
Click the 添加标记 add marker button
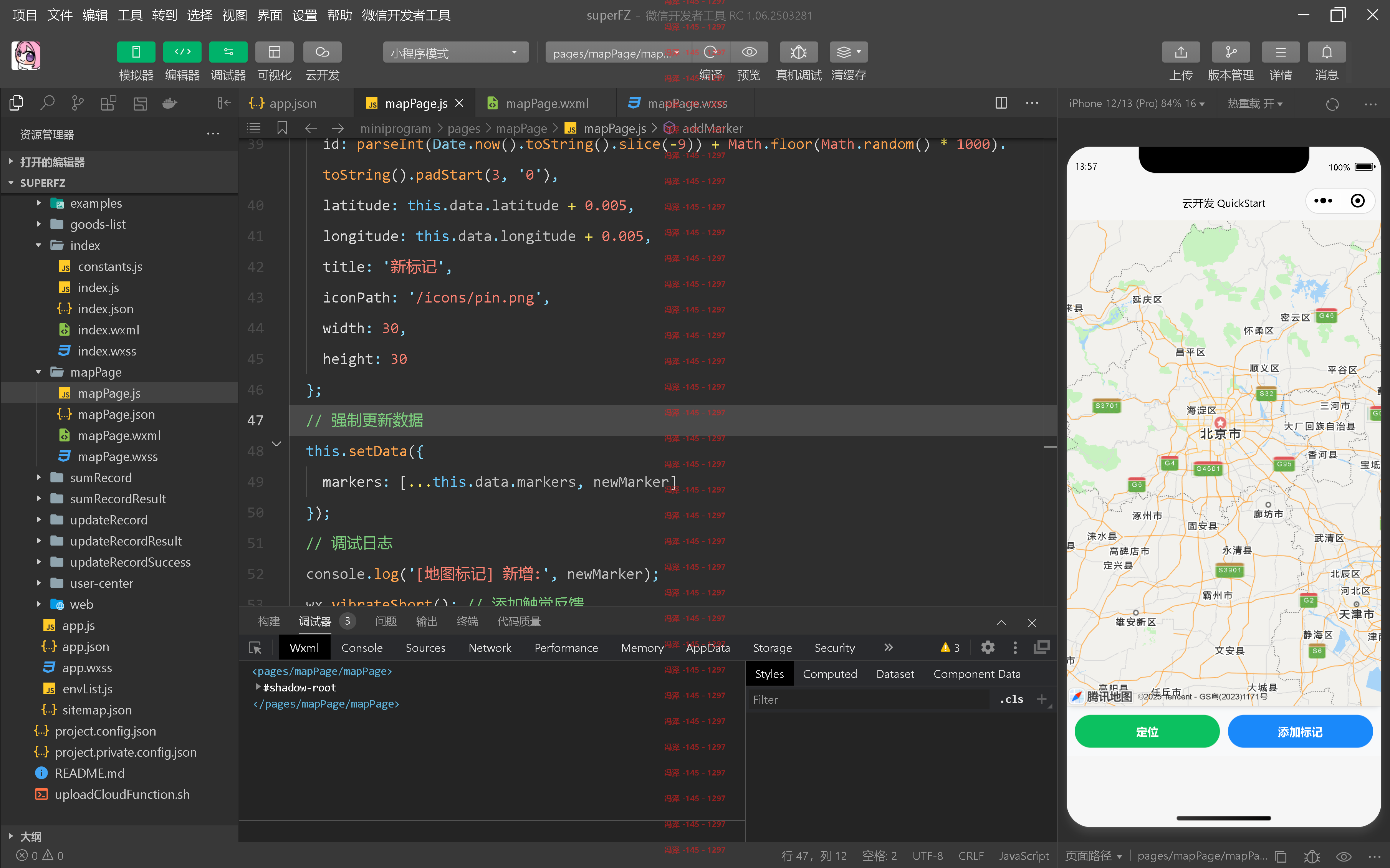point(1300,731)
